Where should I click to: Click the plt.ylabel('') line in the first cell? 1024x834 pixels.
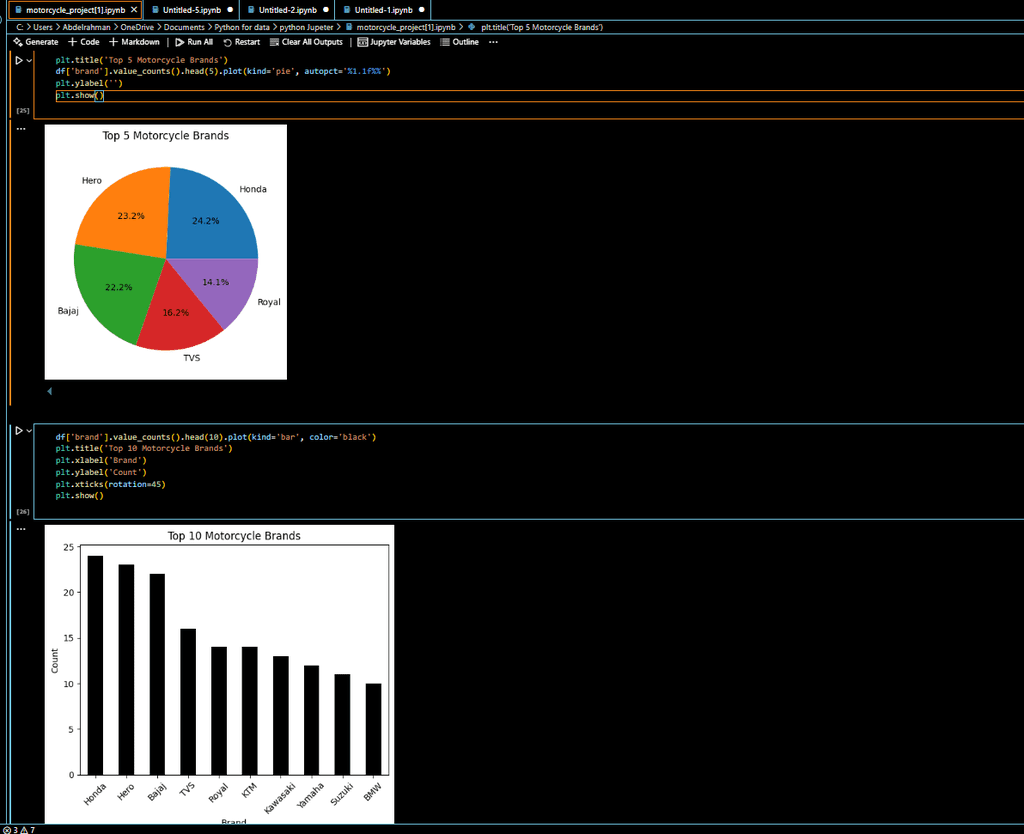(89, 84)
